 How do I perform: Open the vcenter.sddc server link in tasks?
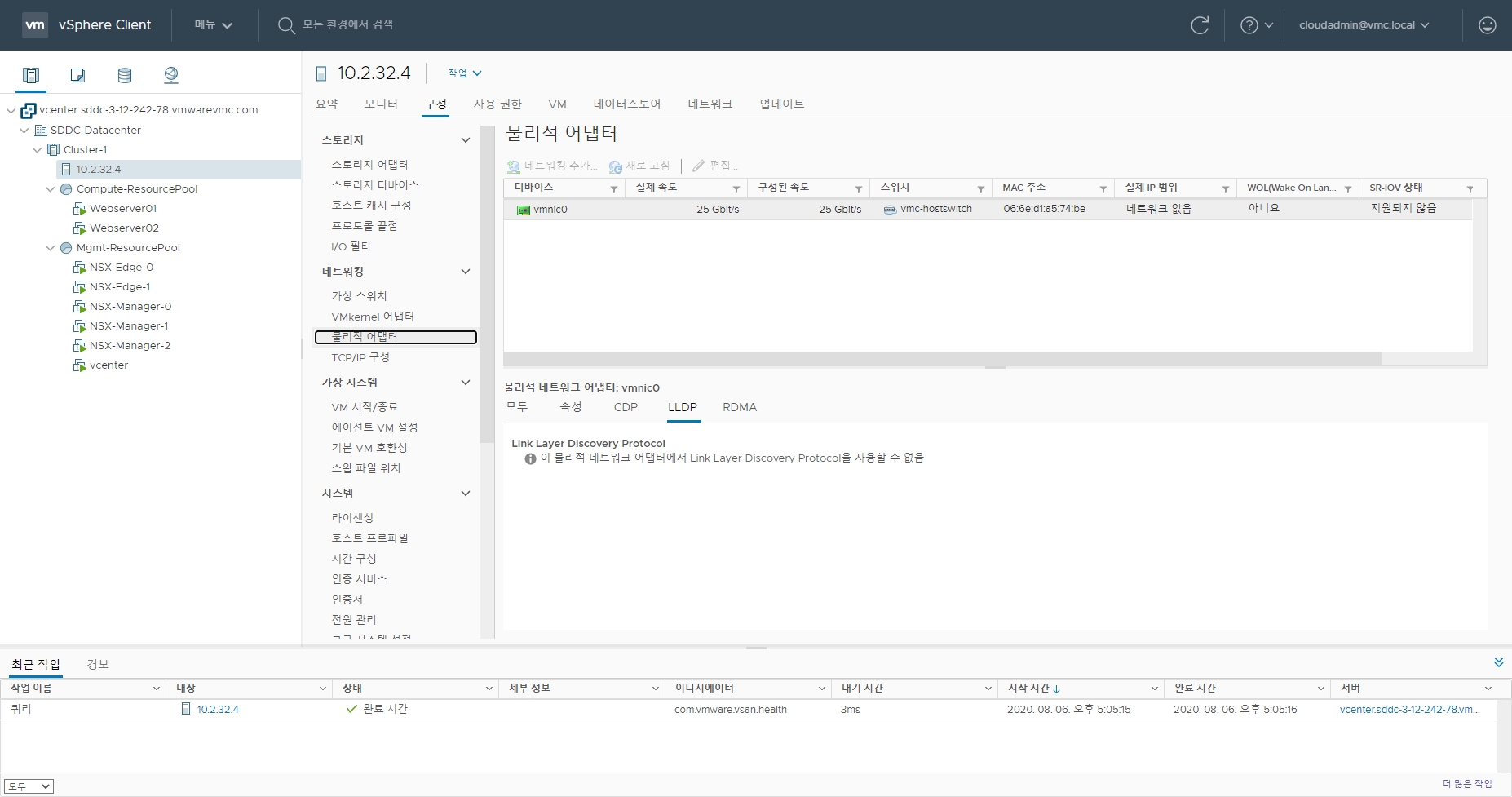coord(1409,710)
